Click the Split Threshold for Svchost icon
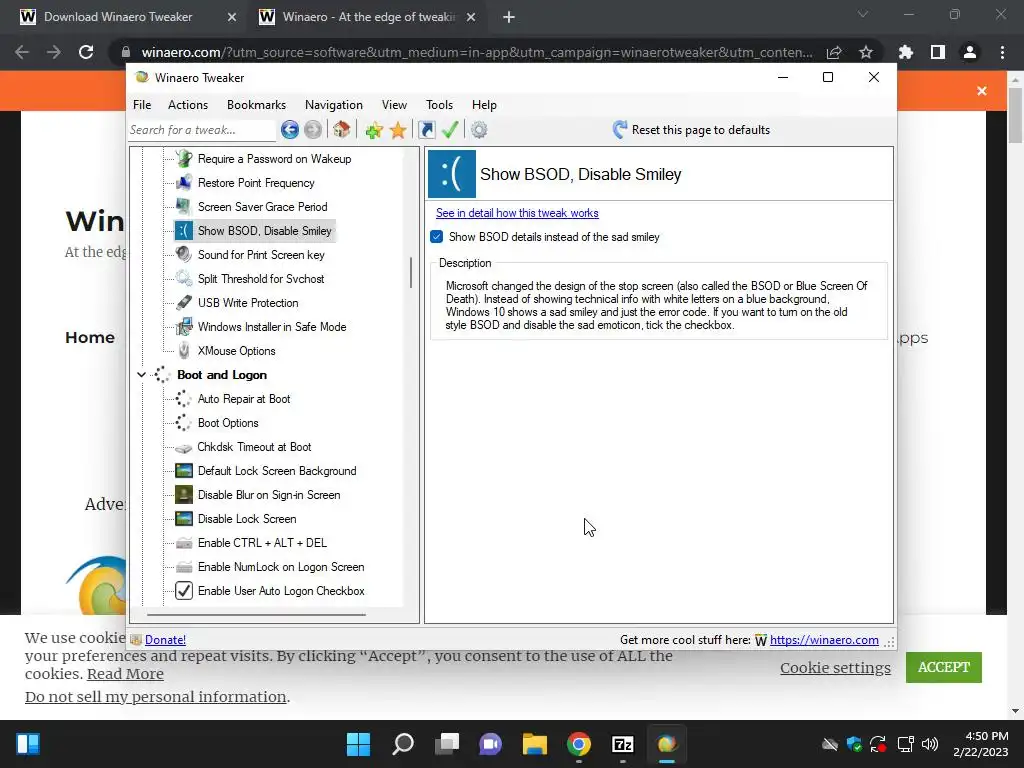This screenshot has width=1024, height=768. coord(184,279)
